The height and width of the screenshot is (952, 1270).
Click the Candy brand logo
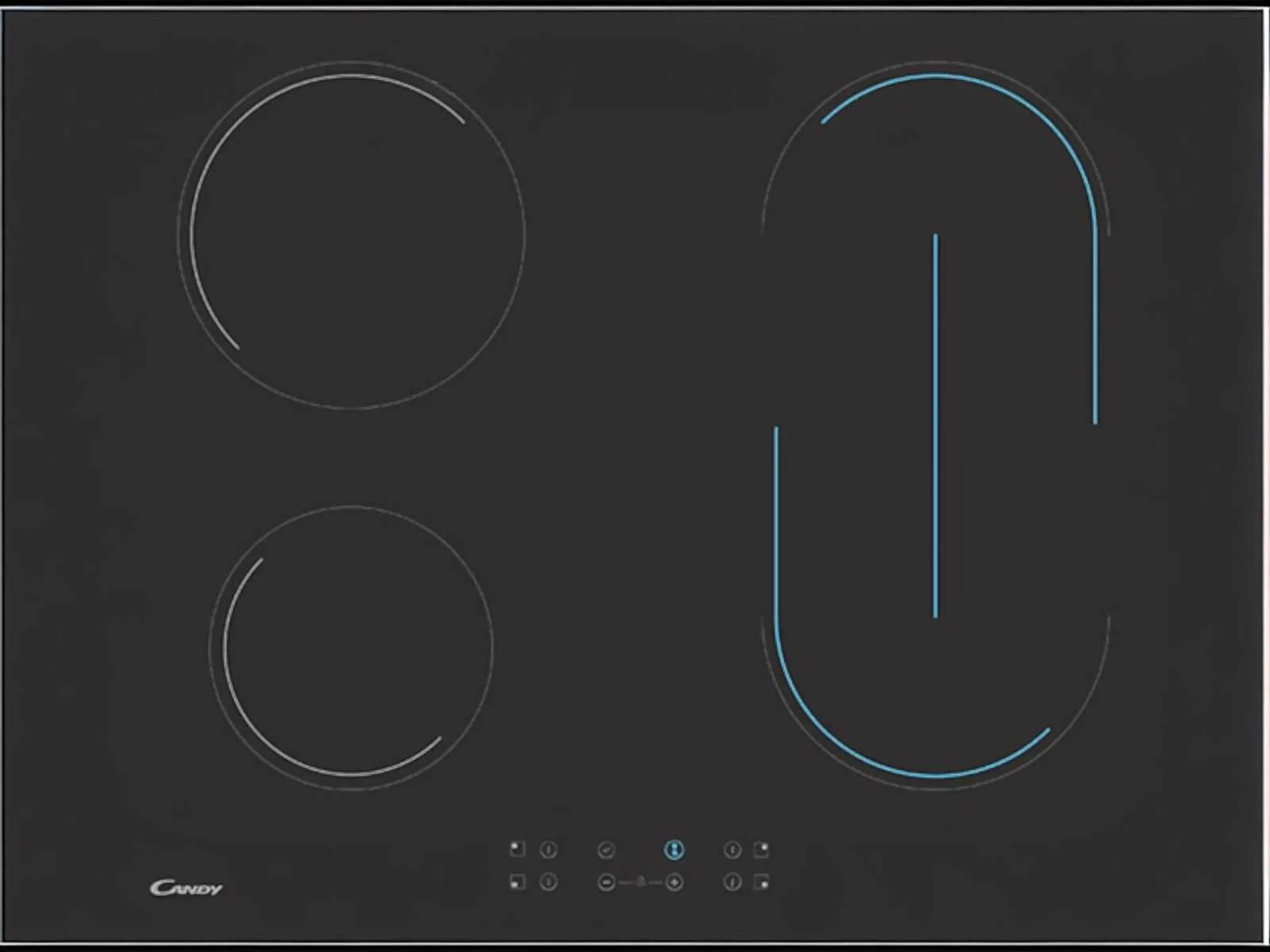coord(187,888)
